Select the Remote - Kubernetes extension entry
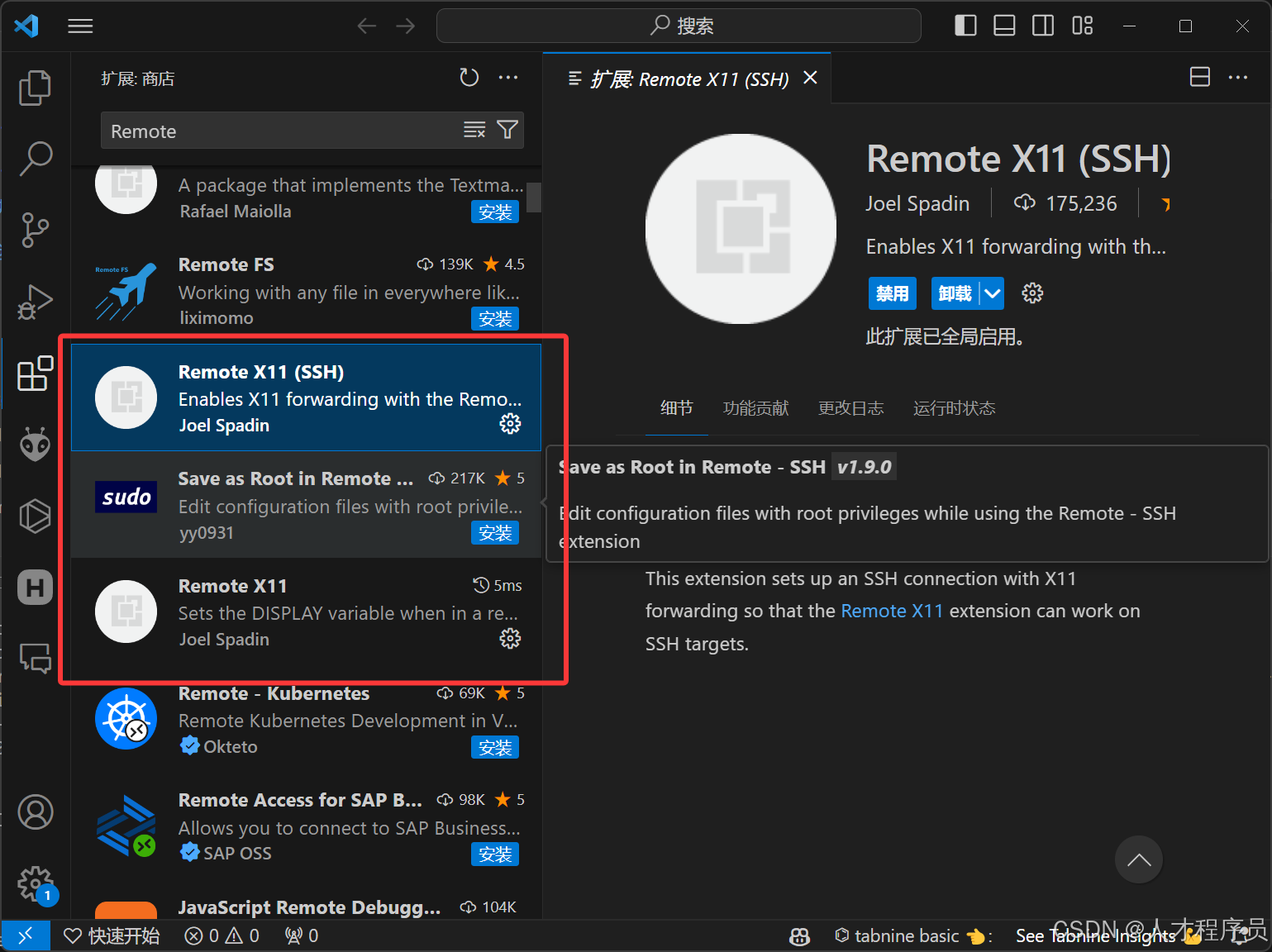The width and height of the screenshot is (1272, 952). pos(306,719)
